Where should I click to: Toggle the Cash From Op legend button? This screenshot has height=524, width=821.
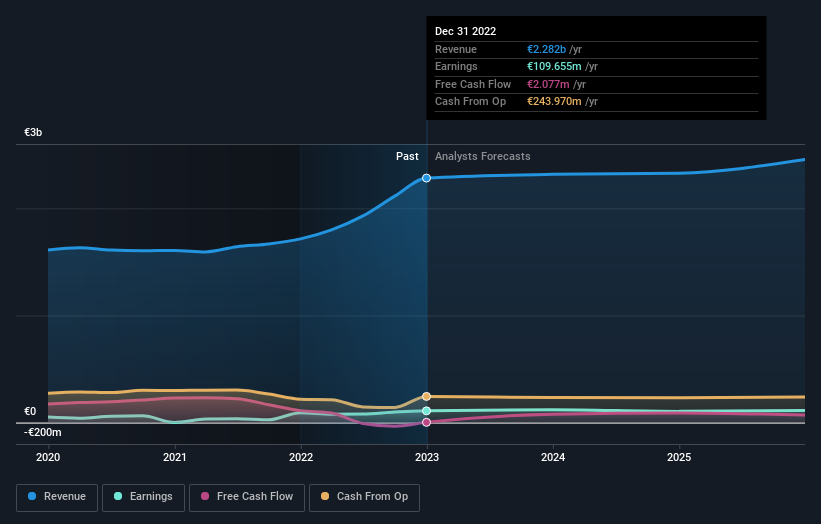point(364,497)
